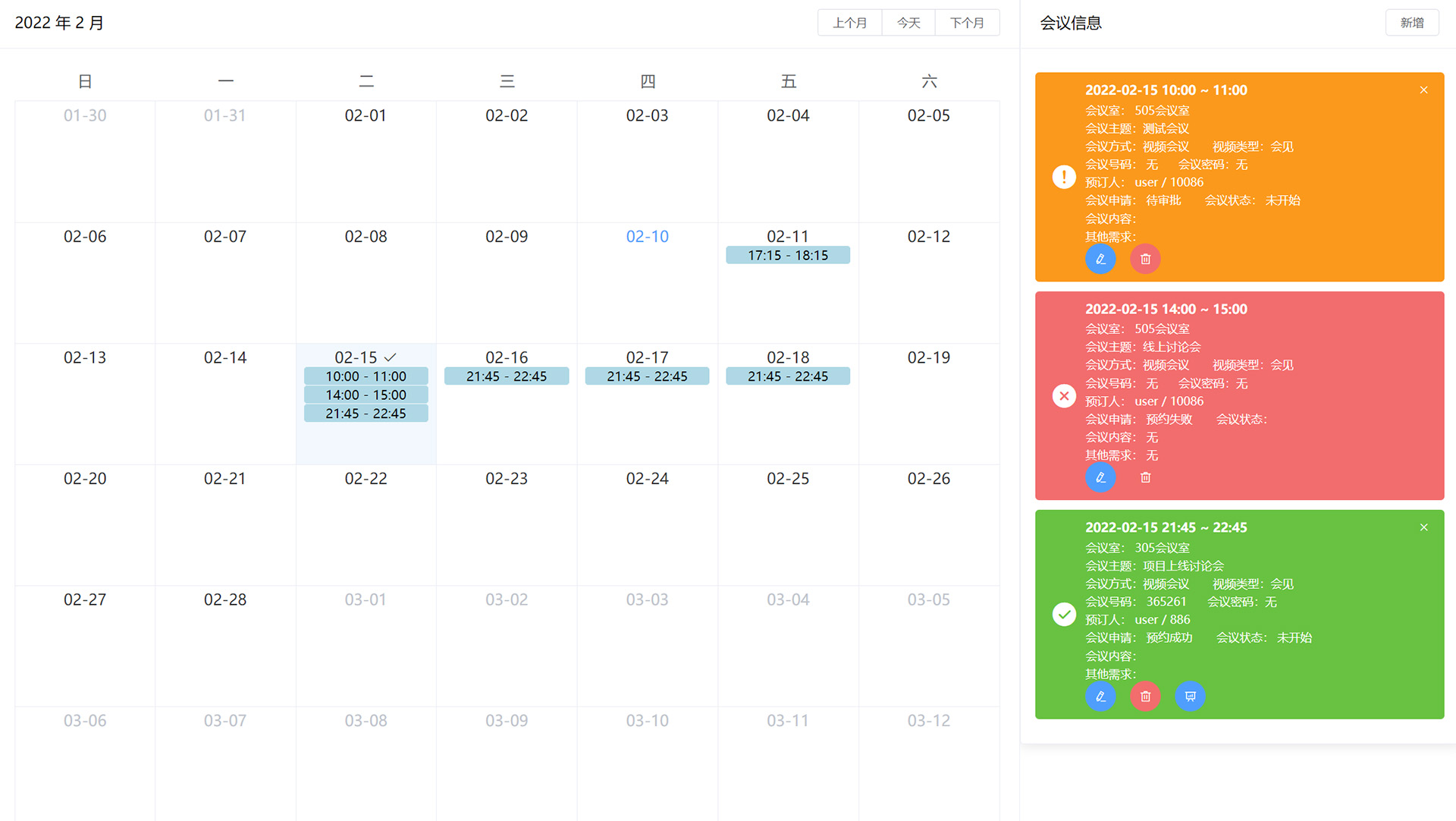Go to next month with 下个月
Viewport: 1456px width, 821px height.
tap(967, 23)
